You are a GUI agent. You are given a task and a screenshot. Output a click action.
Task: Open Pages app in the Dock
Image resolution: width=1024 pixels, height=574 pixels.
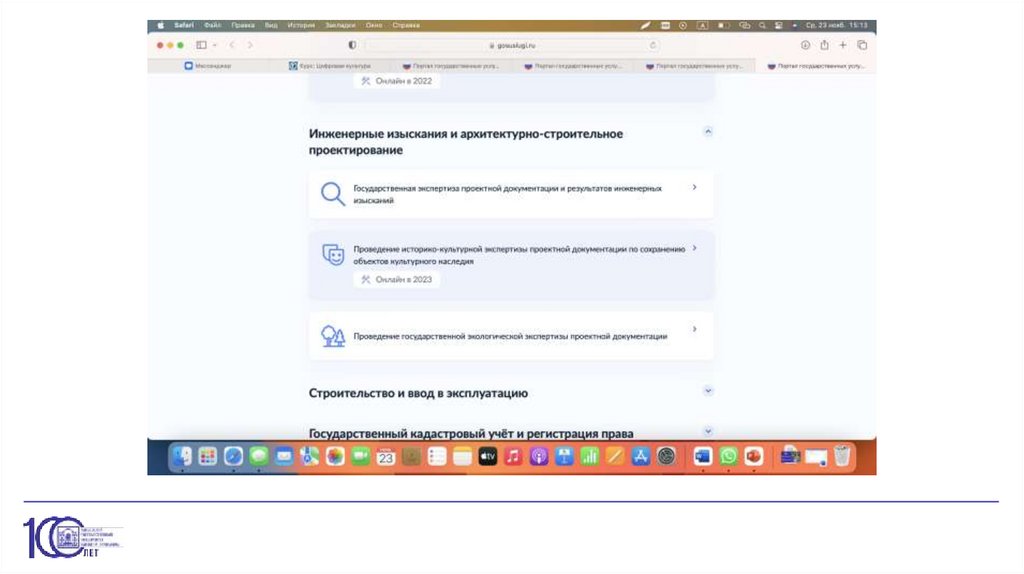(x=615, y=456)
